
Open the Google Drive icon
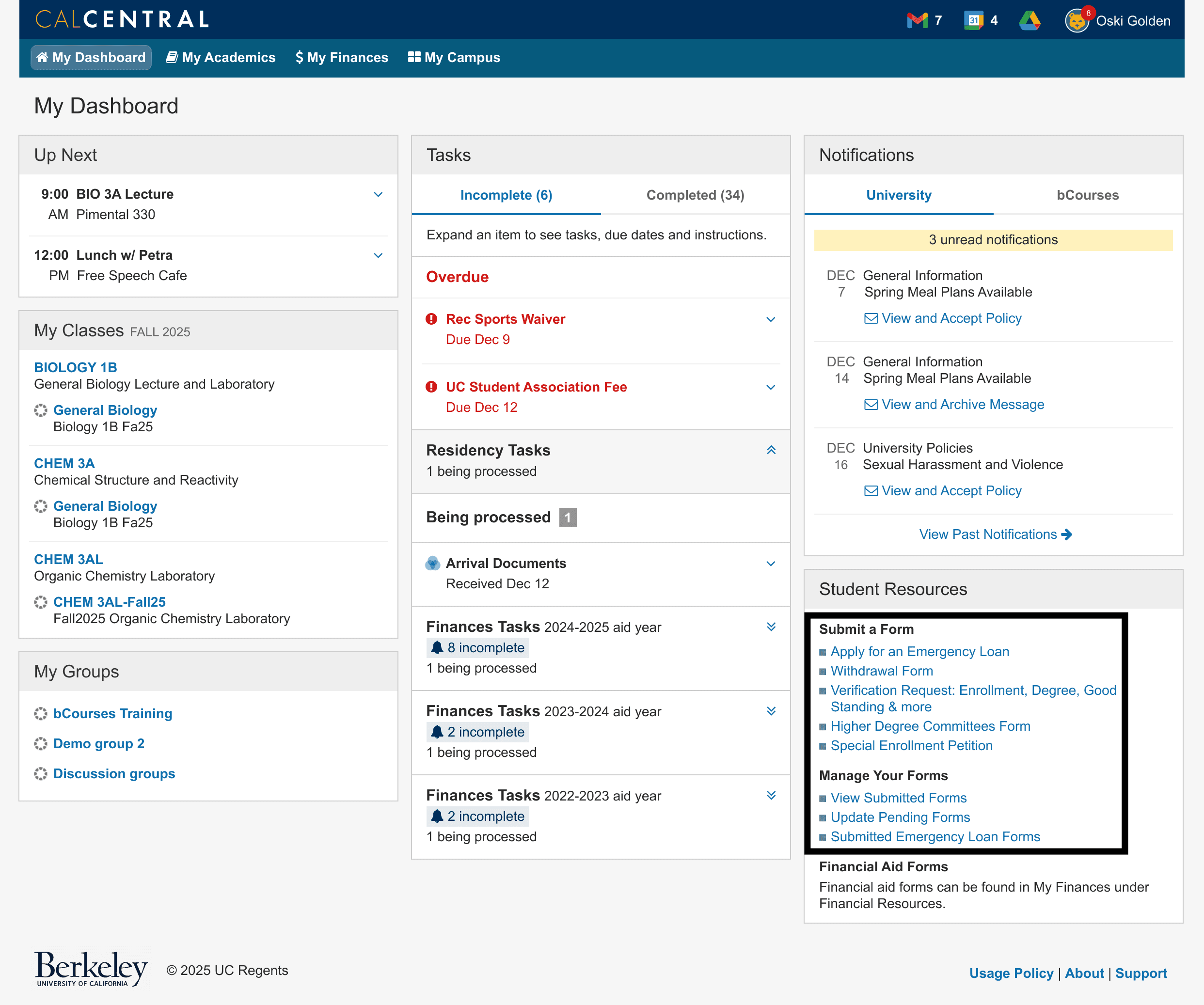pos(1029,21)
